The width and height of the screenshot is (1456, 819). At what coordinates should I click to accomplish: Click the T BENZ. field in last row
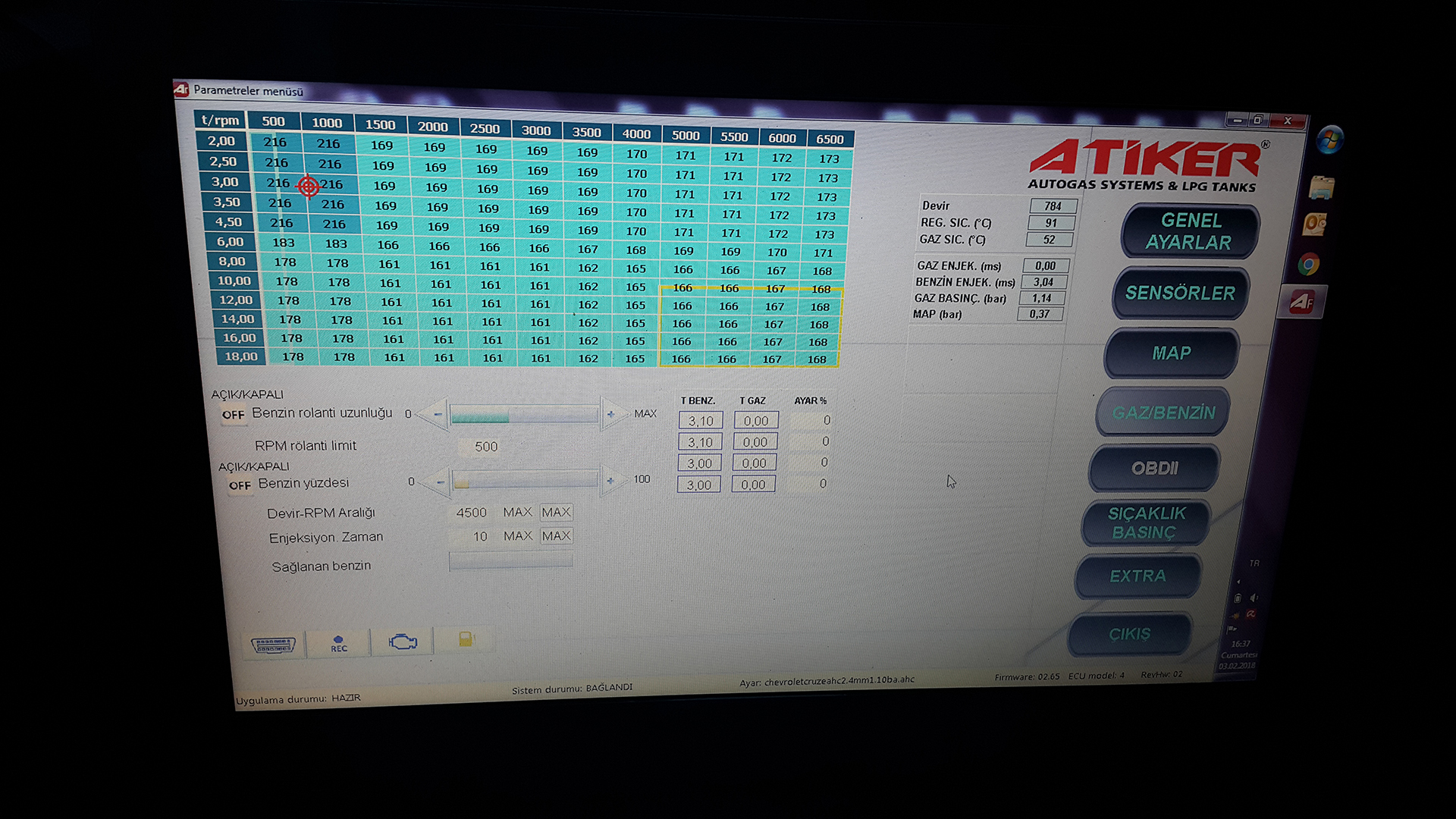pos(698,485)
